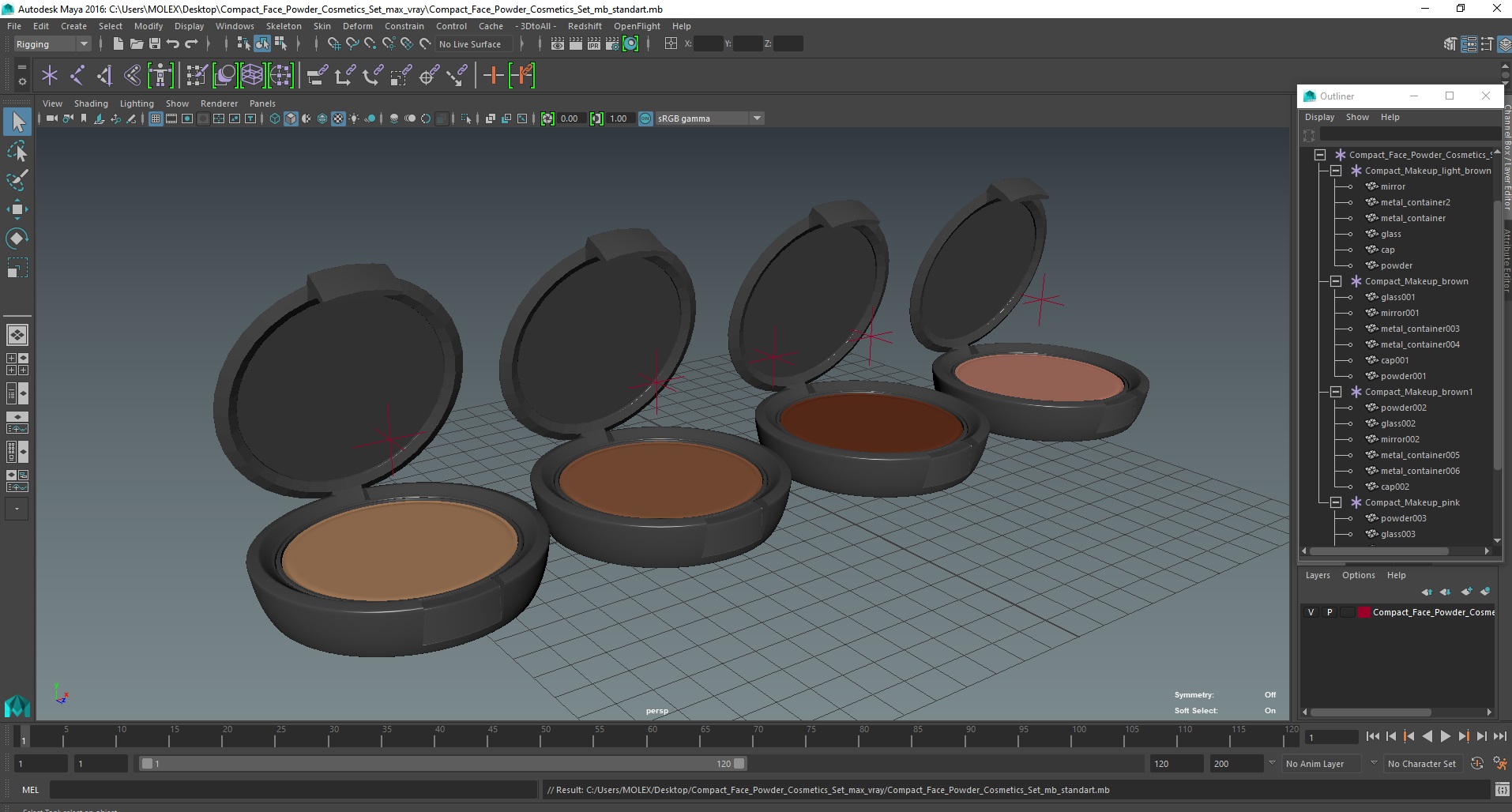Enable snap to curves
1512x812 pixels.
coord(352,44)
